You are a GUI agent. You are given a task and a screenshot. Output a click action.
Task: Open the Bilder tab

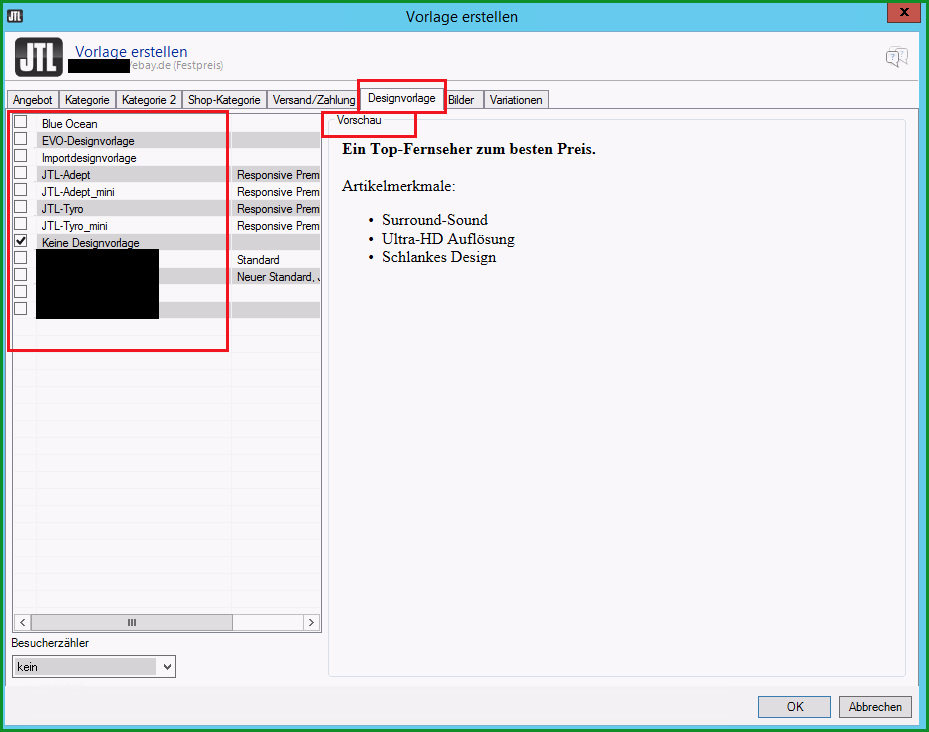coord(461,100)
